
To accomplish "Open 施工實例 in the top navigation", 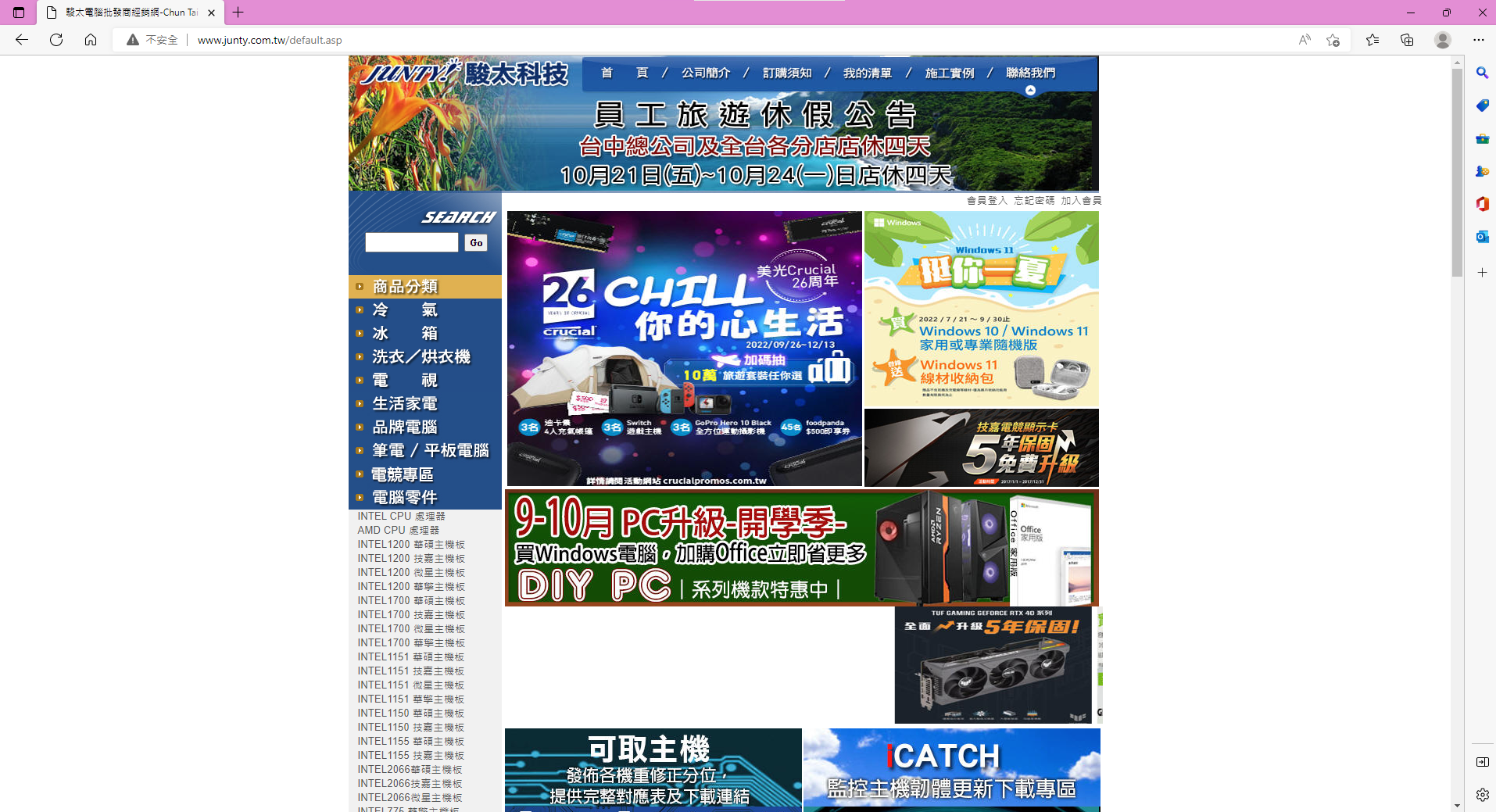I will point(950,73).
